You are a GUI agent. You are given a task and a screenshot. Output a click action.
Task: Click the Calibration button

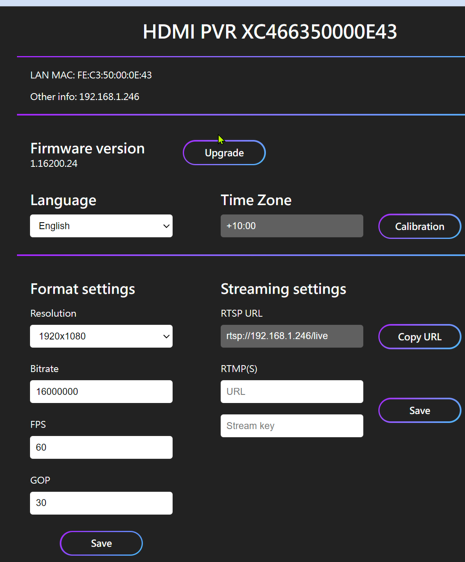coord(419,227)
